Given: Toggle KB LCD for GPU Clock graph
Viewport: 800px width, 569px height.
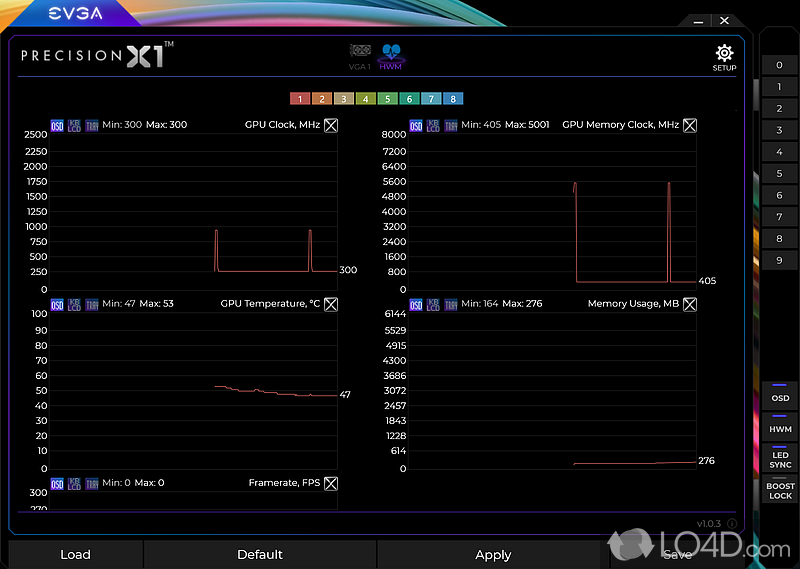Looking at the screenshot, I should click(x=74, y=125).
